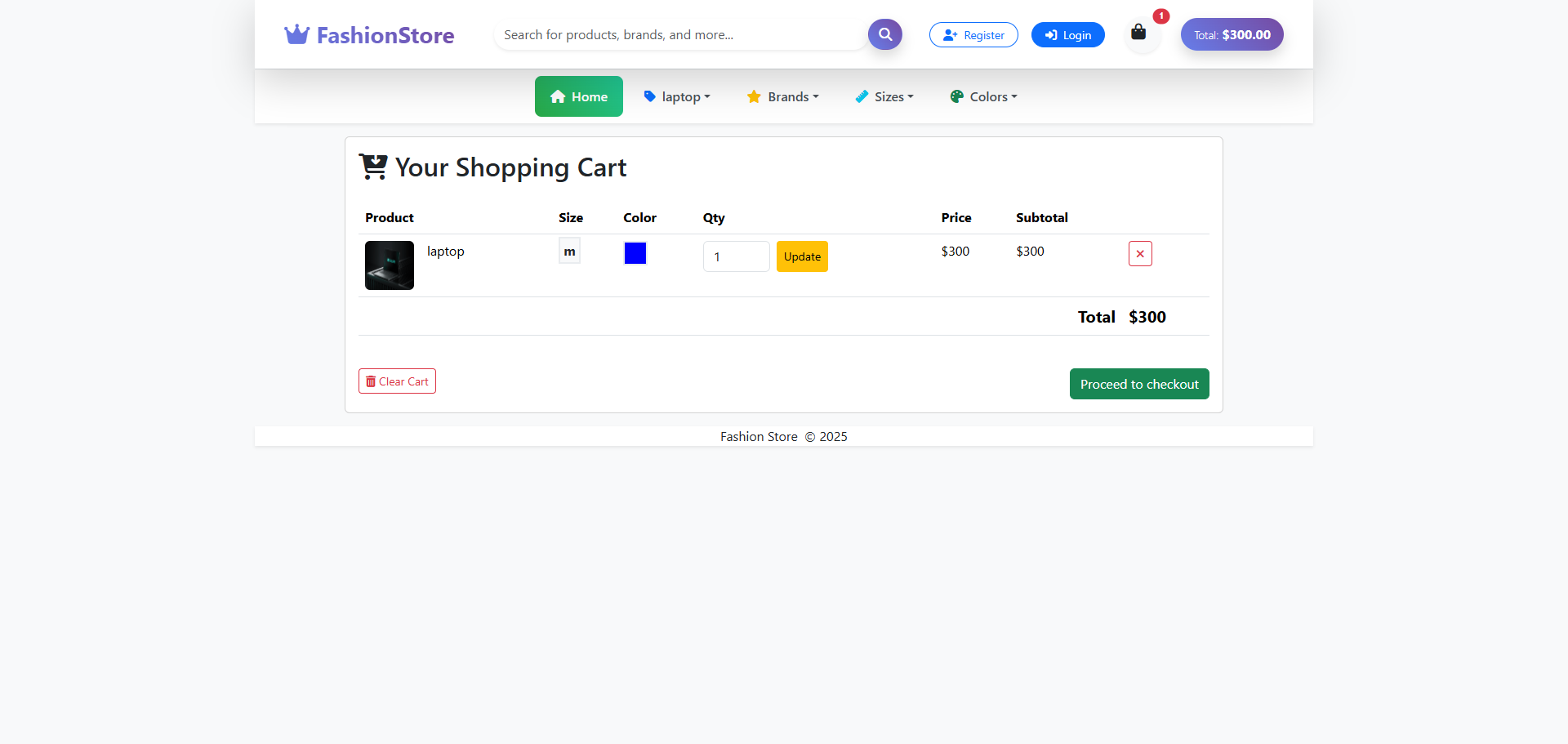Open the laptop product thumbnail

coord(390,265)
